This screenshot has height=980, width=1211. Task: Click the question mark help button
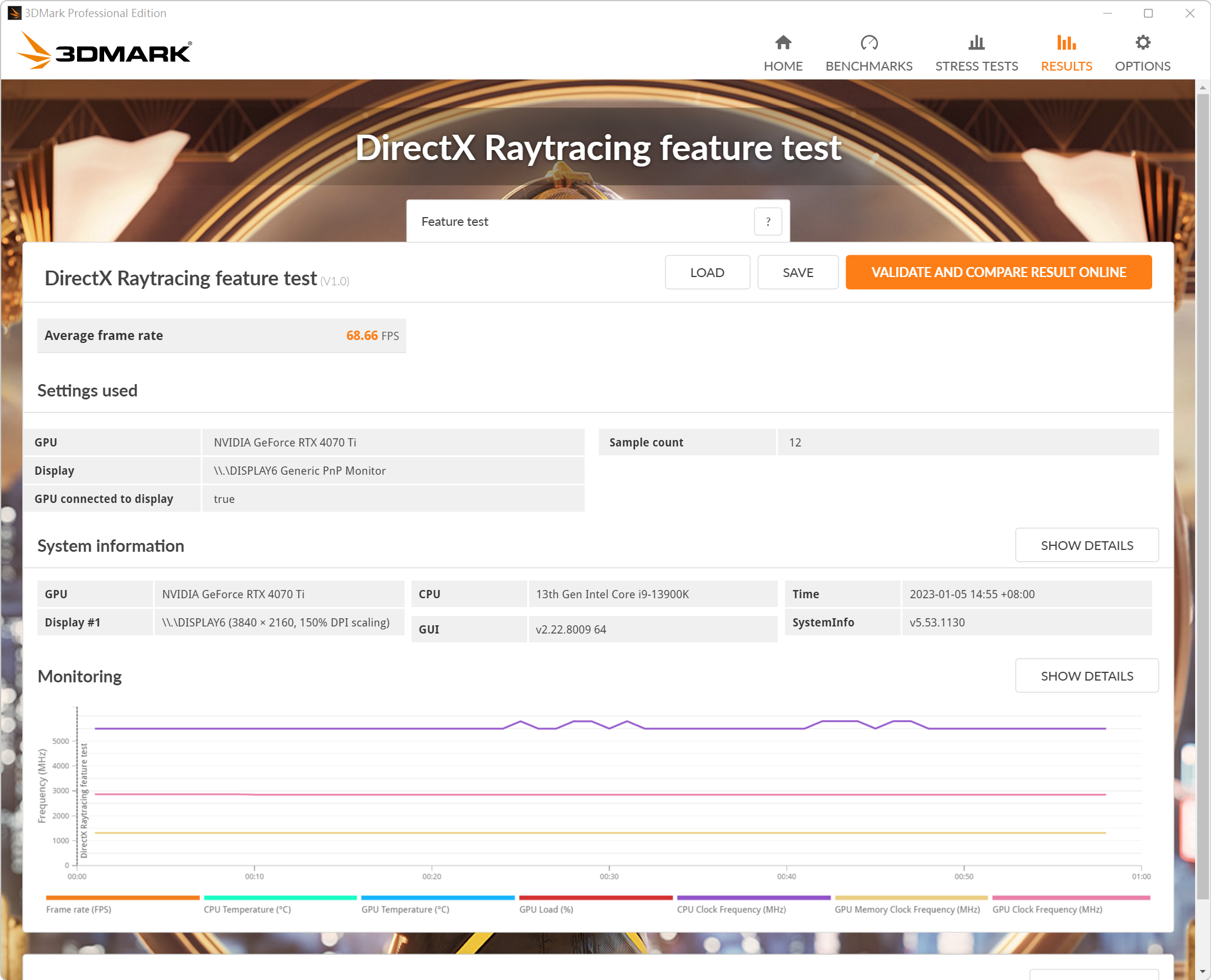tap(767, 222)
